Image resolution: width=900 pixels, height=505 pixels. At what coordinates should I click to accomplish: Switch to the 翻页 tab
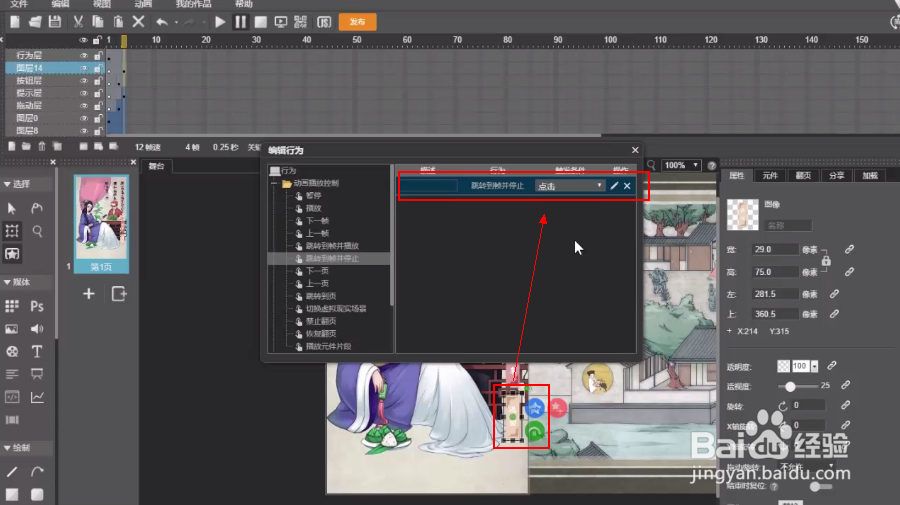click(803, 176)
